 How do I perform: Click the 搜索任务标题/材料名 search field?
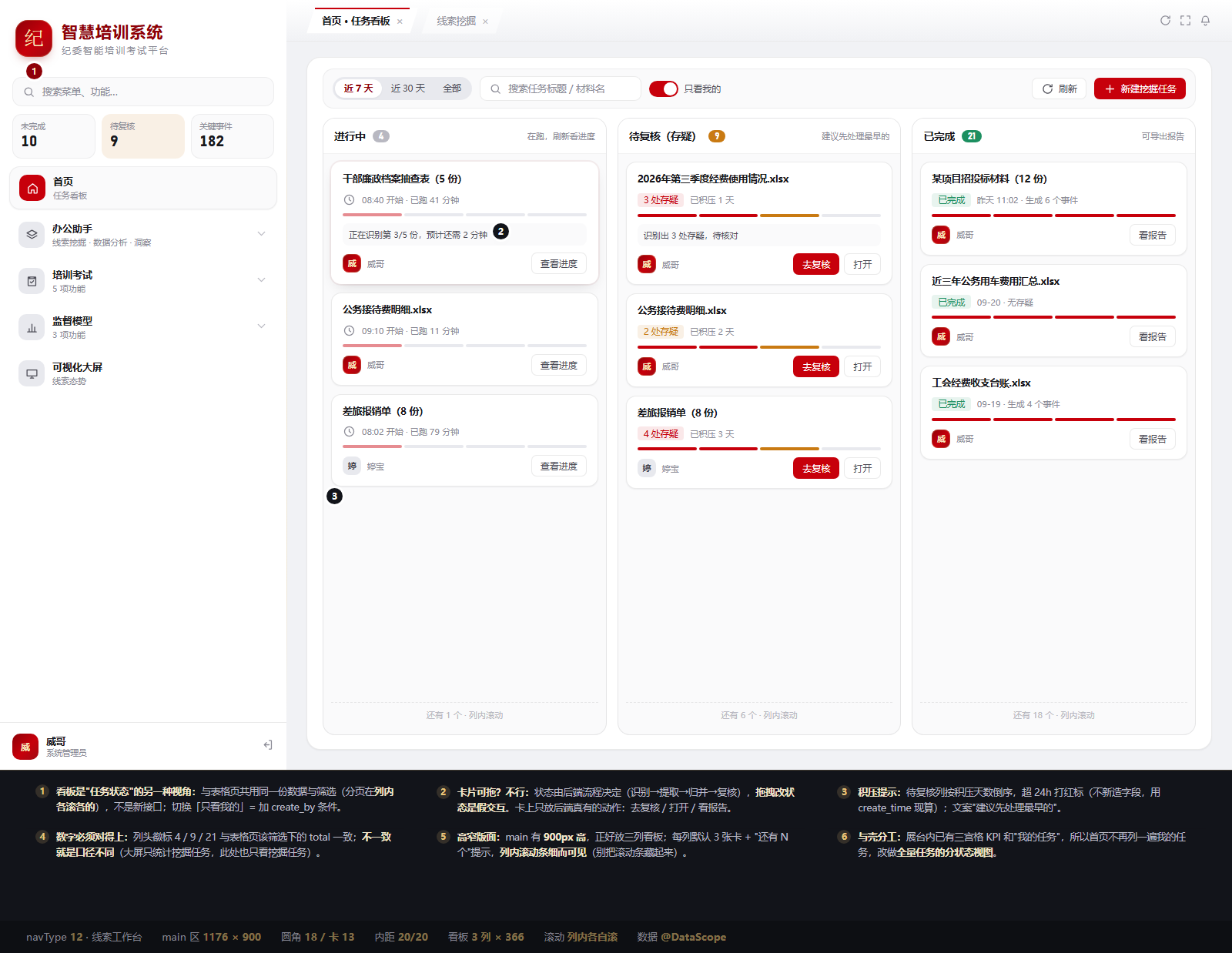pyautogui.click(x=561, y=89)
